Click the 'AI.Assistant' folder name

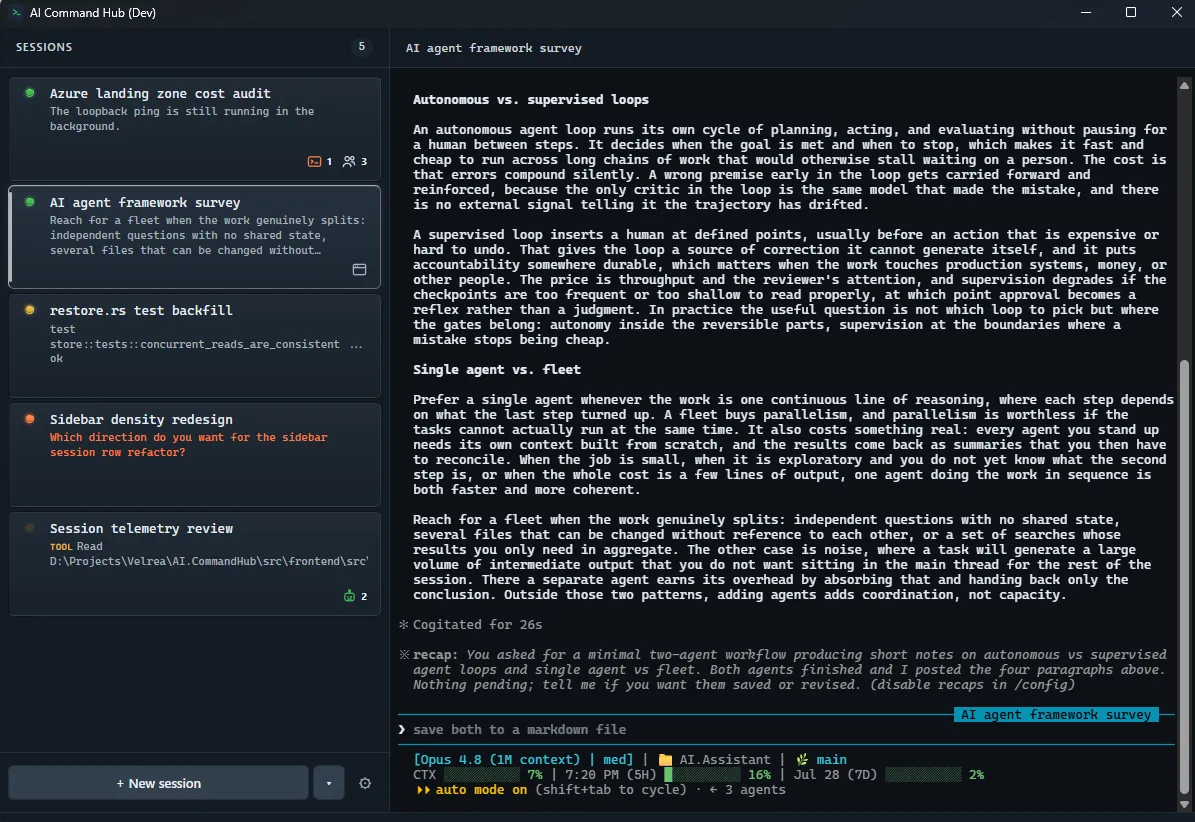click(725, 760)
